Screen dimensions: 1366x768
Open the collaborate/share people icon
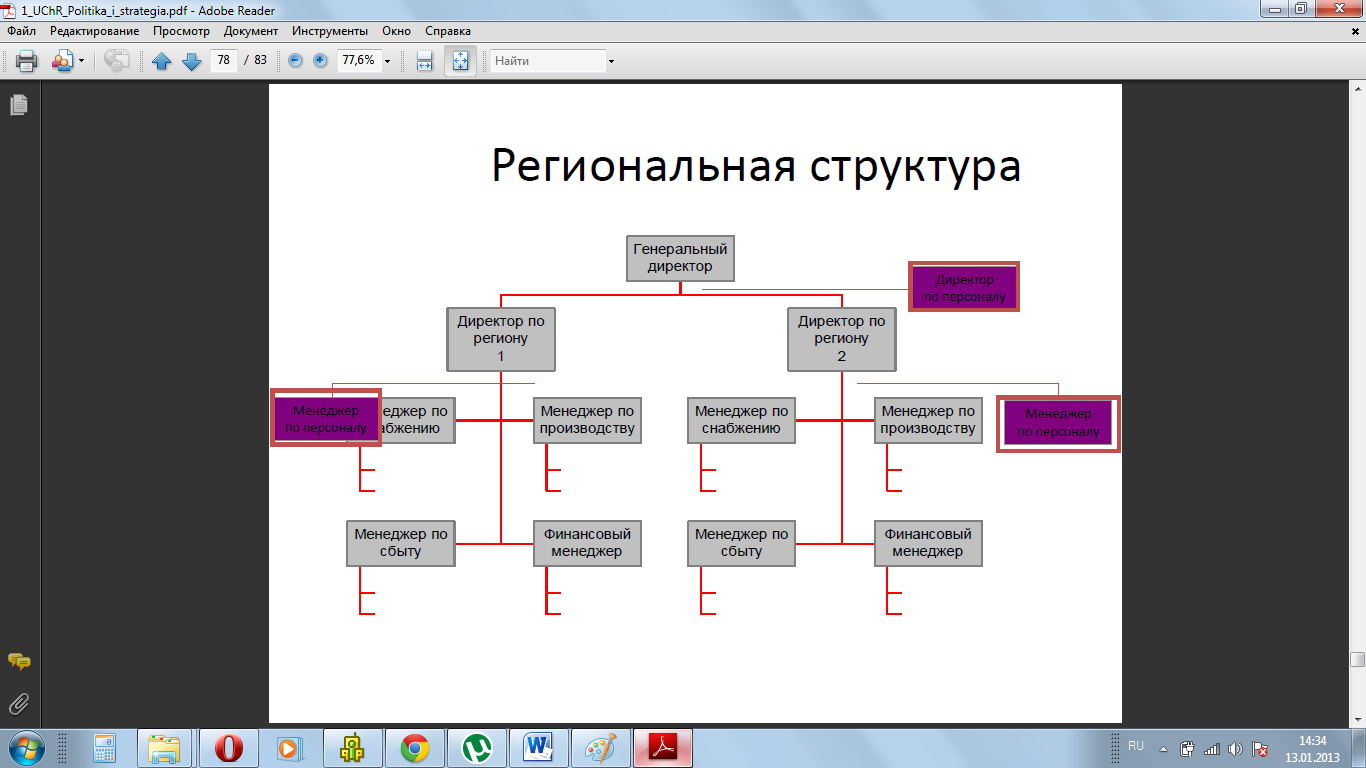(62, 61)
